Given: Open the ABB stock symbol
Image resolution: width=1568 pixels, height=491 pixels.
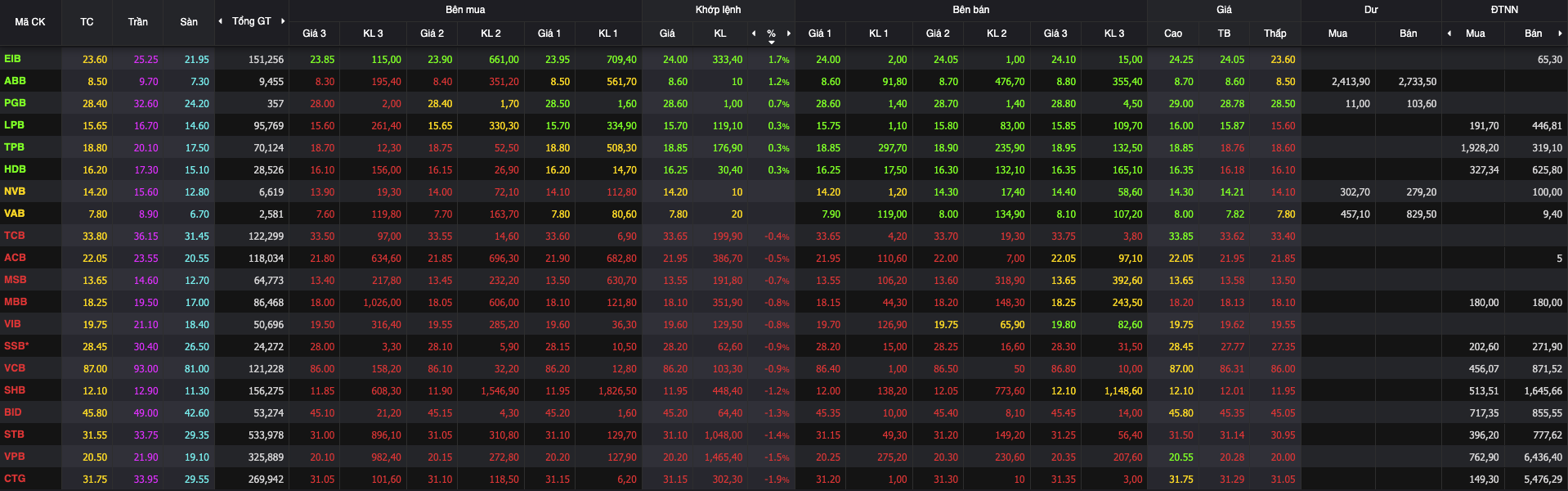Looking at the screenshot, I should (15, 81).
